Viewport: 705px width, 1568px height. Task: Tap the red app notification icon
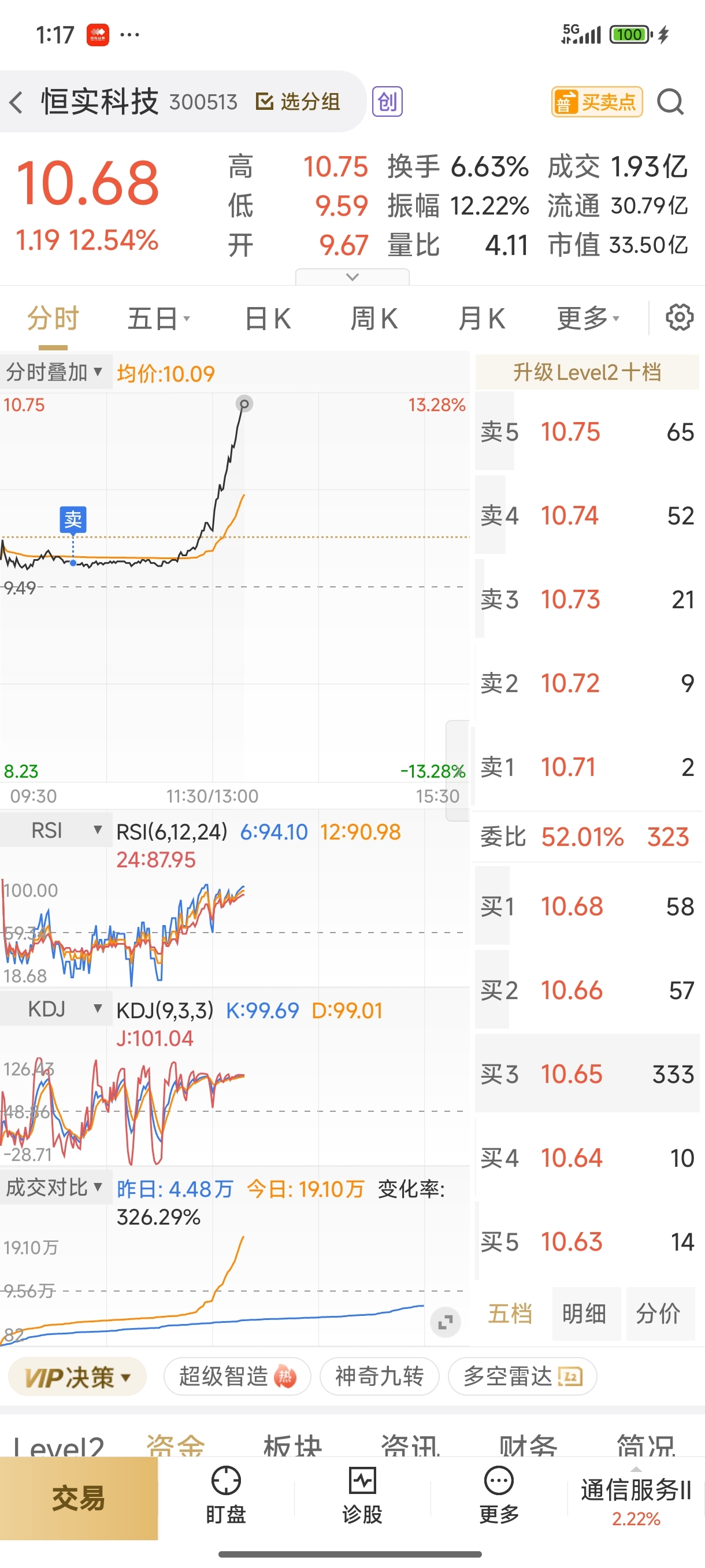[x=98, y=35]
